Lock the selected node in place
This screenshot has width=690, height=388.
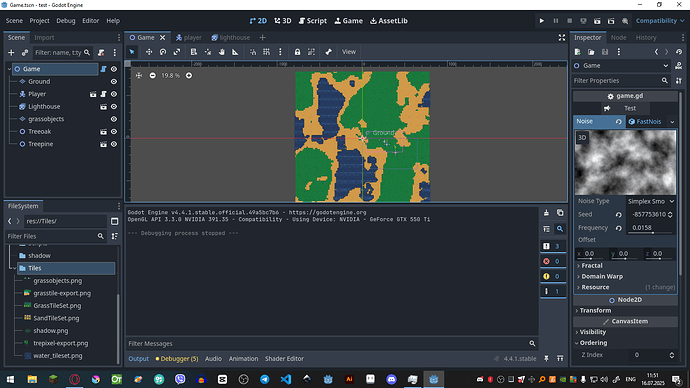[297, 52]
